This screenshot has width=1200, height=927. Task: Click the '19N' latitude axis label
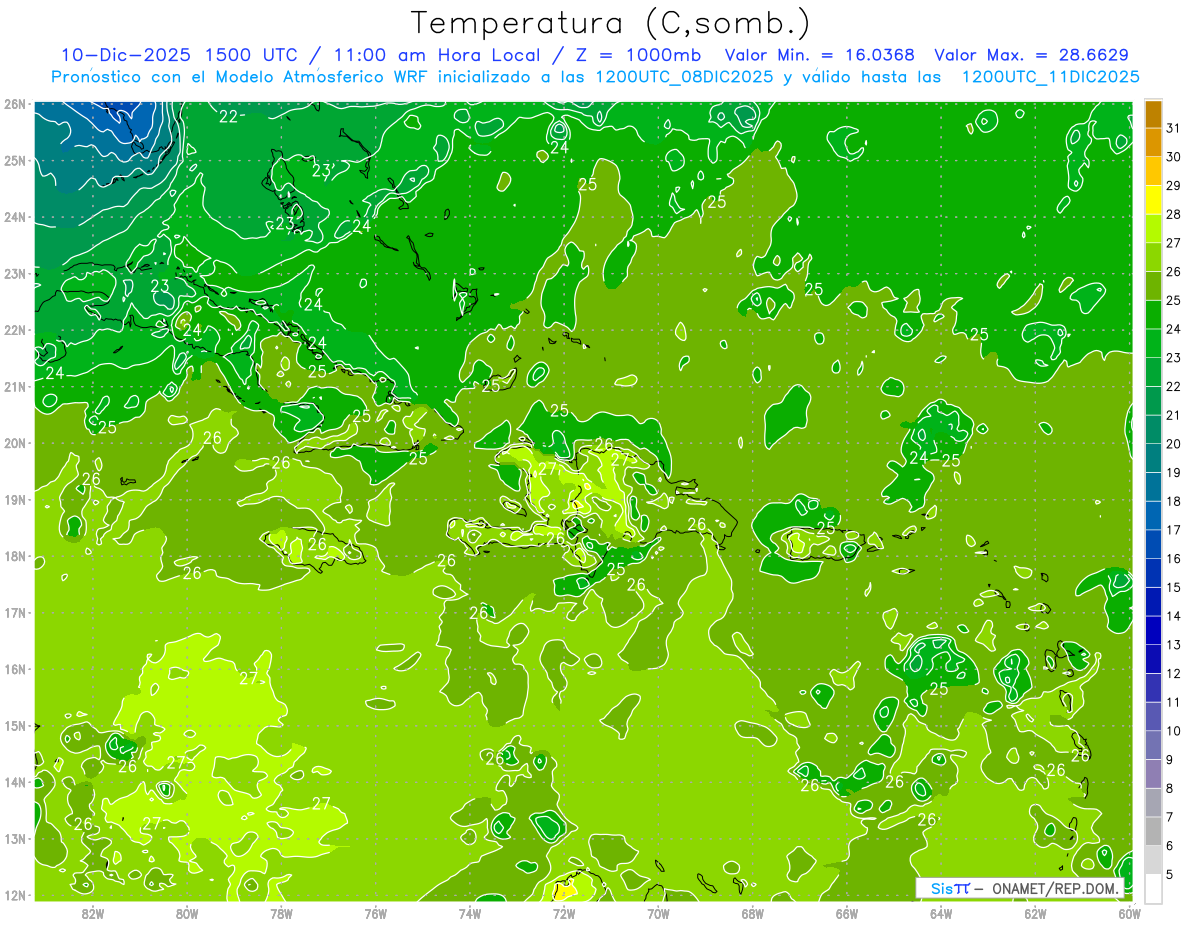click(15, 499)
